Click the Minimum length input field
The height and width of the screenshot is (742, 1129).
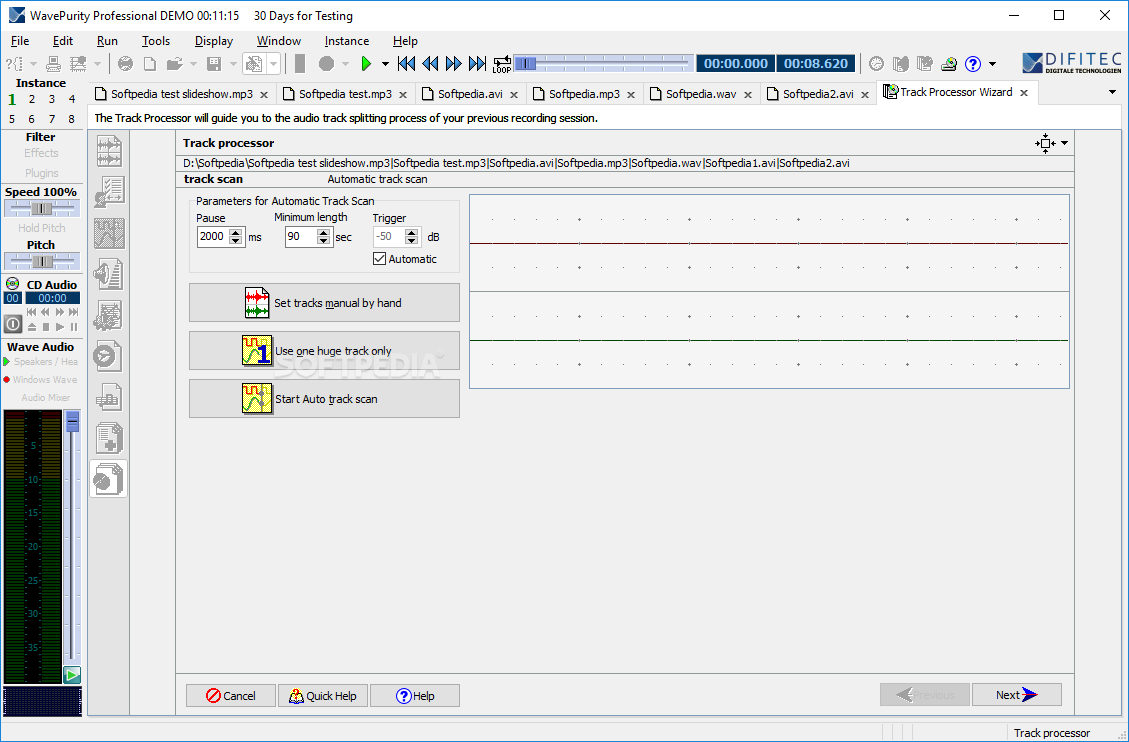click(x=301, y=236)
